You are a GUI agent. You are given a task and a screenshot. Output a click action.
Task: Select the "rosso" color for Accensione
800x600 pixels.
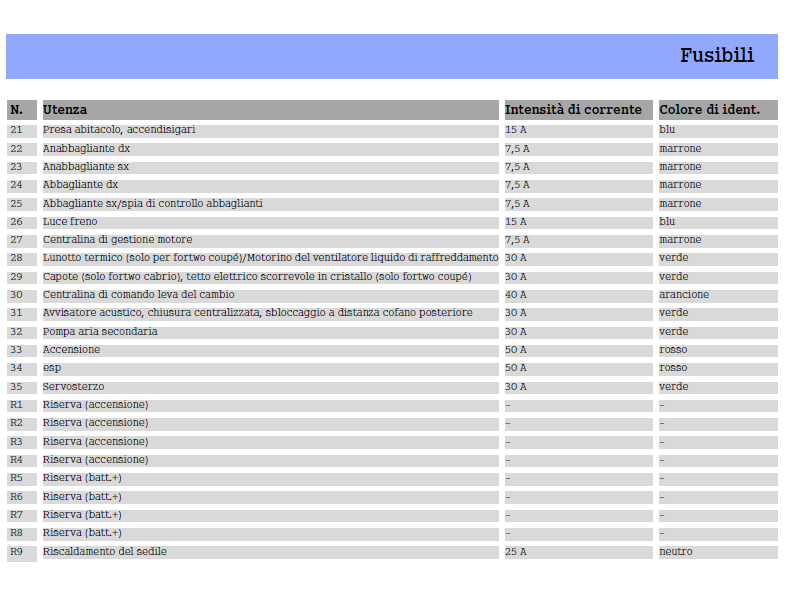tap(673, 349)
